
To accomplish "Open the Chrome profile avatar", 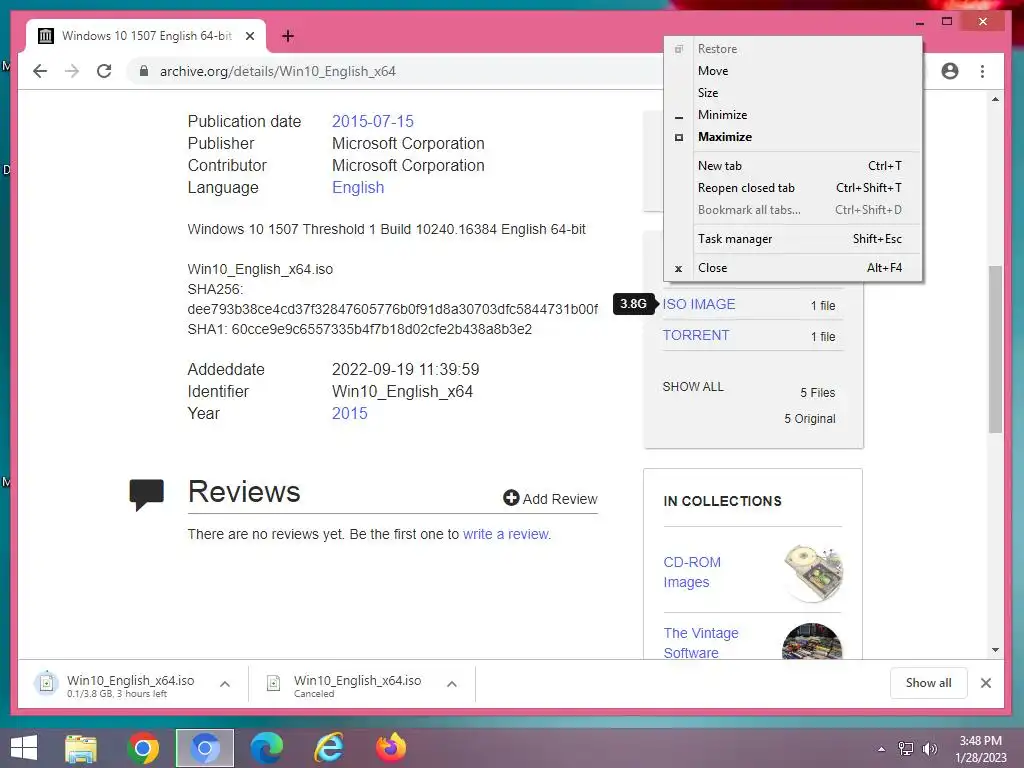I will click(x=950, y=71).
